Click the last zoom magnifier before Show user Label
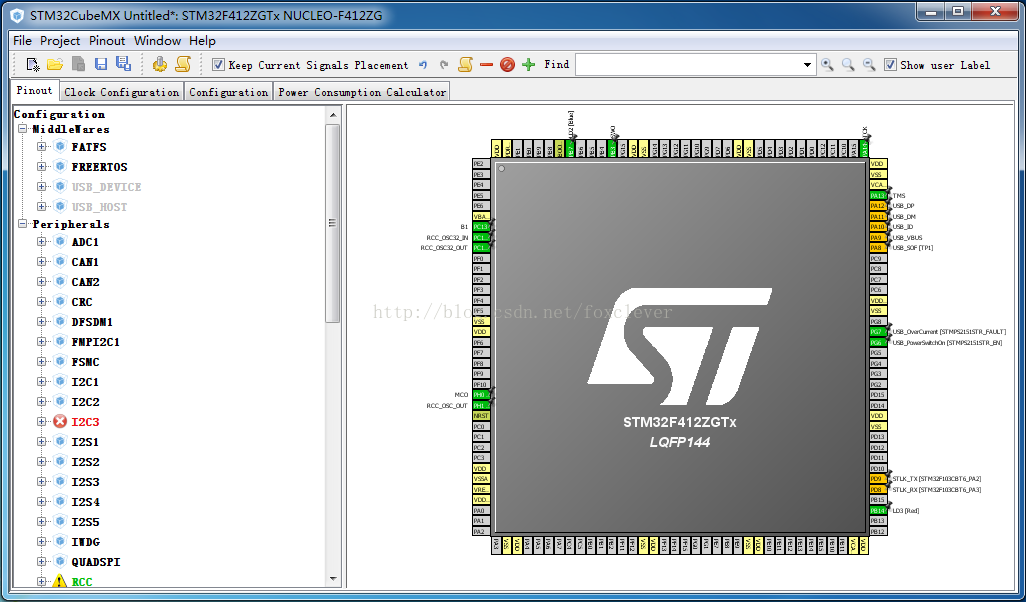This screenshot has width=1026, height=602. pyautogui.click(x=869, y=64)
